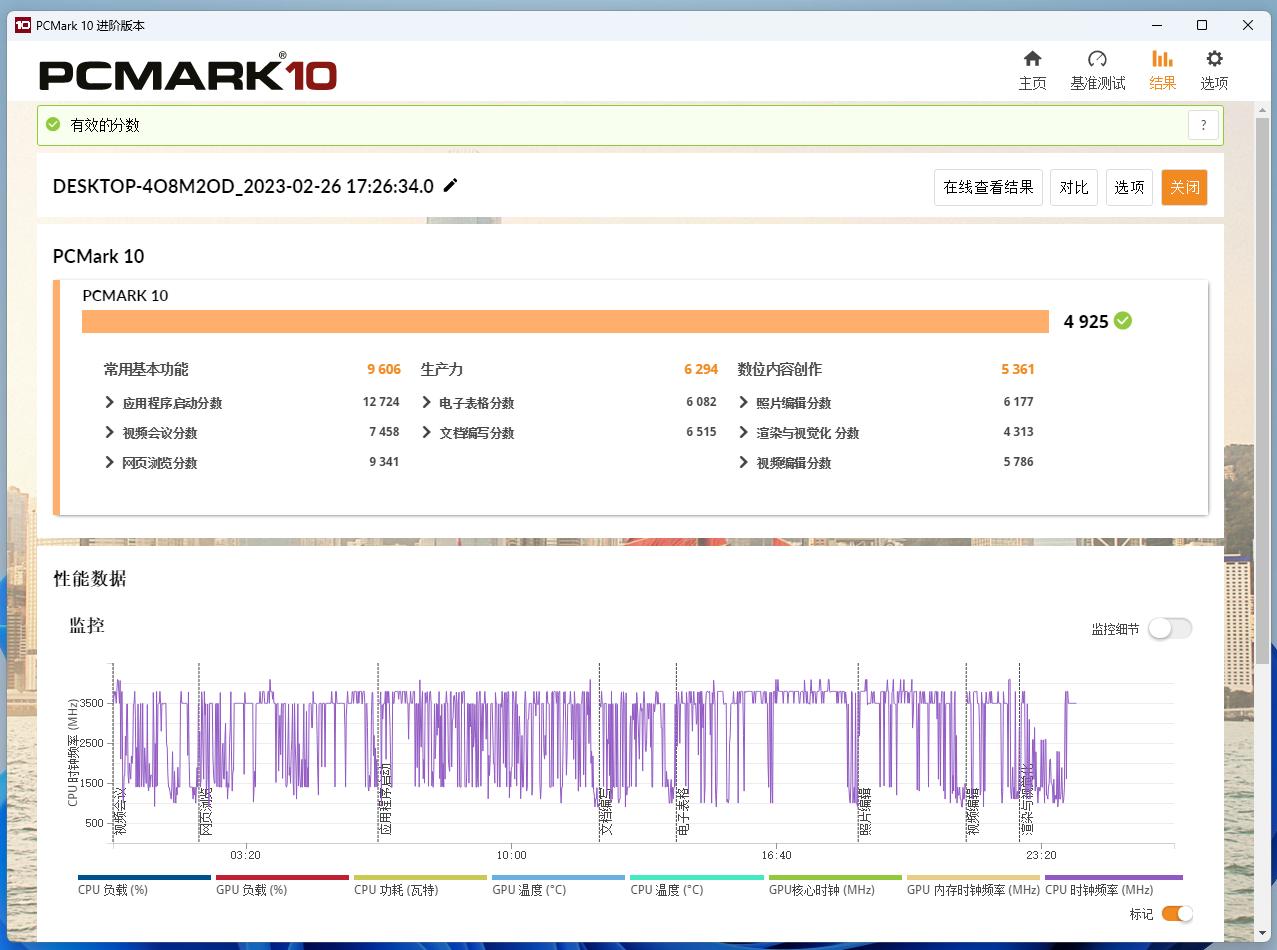The width and height of the screenshot is (1277, 950).
Task: Go to the Results (结果) chart icon
Action: tap(1162, 59)
